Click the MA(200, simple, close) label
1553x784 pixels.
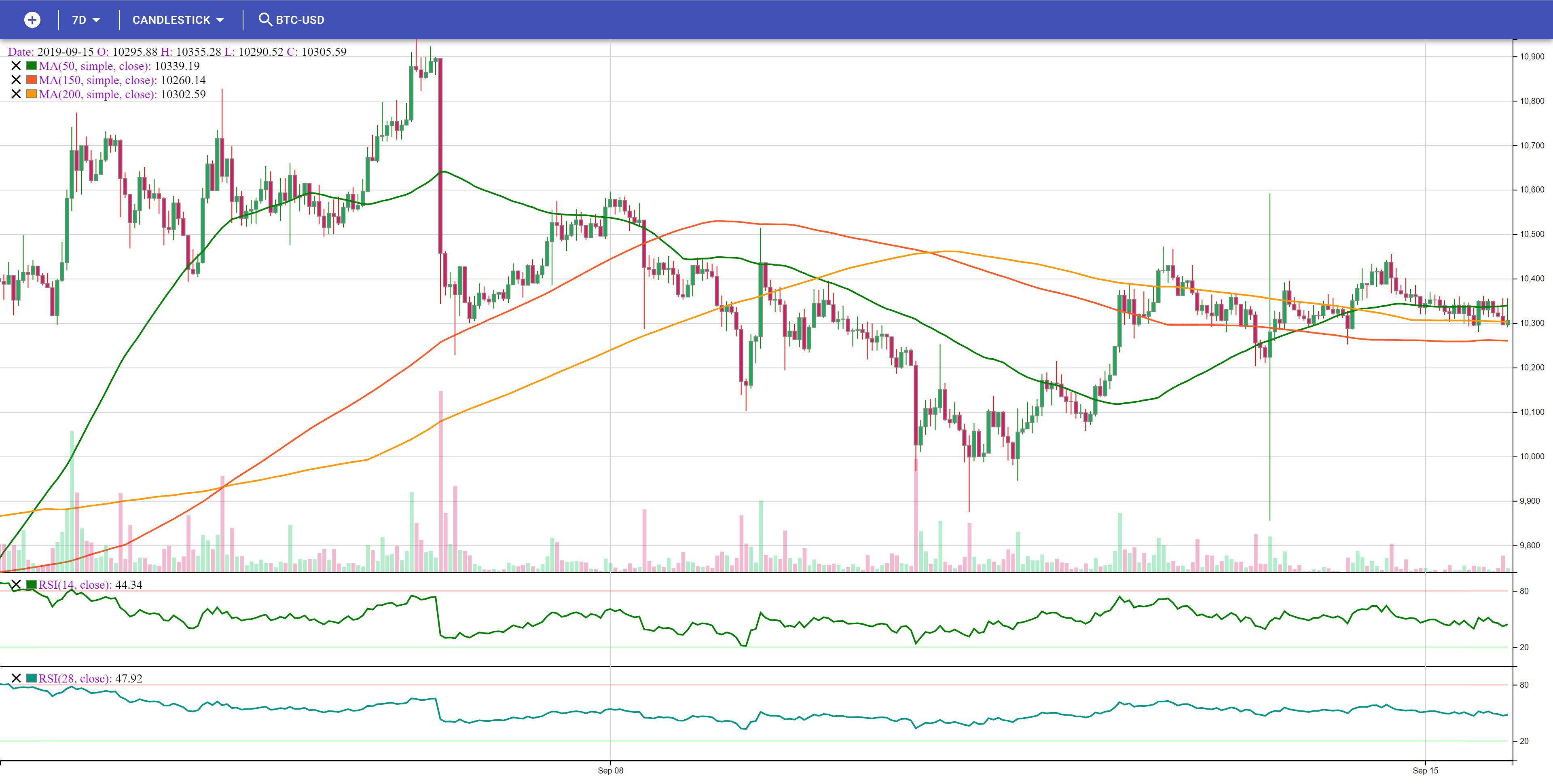[x=97, y=95]
